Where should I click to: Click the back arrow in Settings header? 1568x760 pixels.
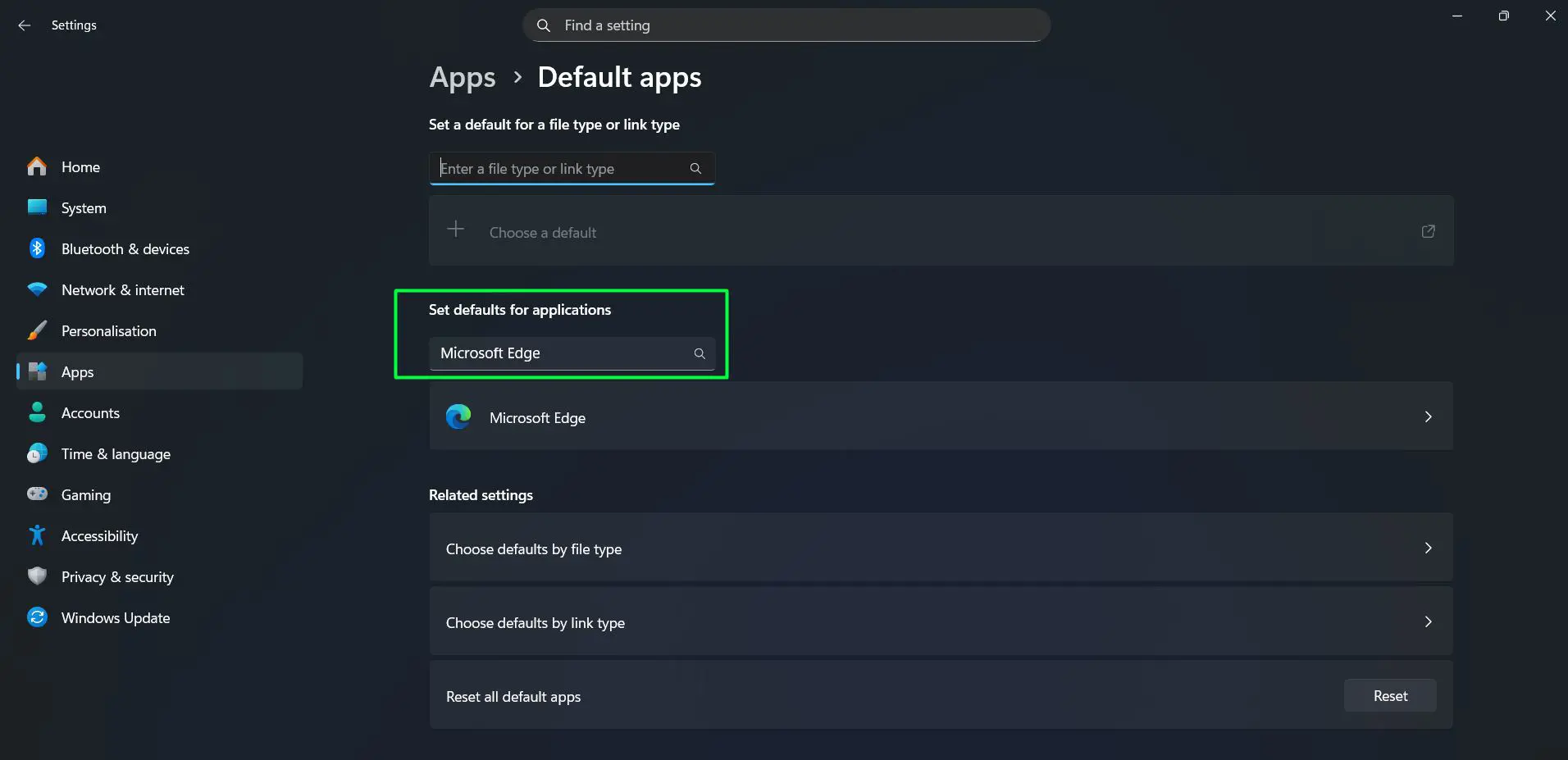25,25
